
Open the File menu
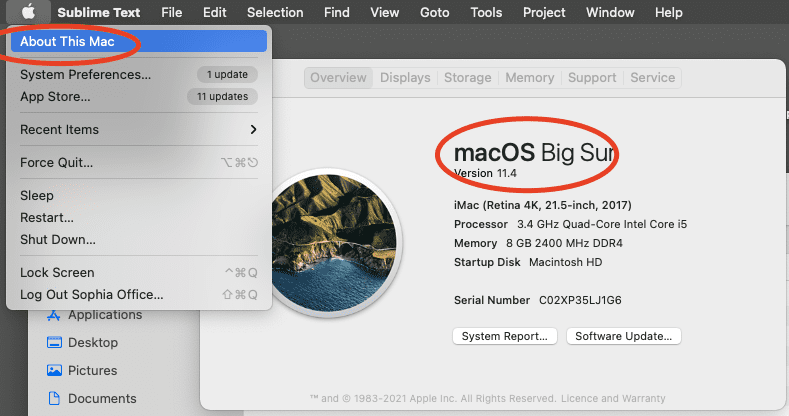pyautogui.click(x=172, y=12)
